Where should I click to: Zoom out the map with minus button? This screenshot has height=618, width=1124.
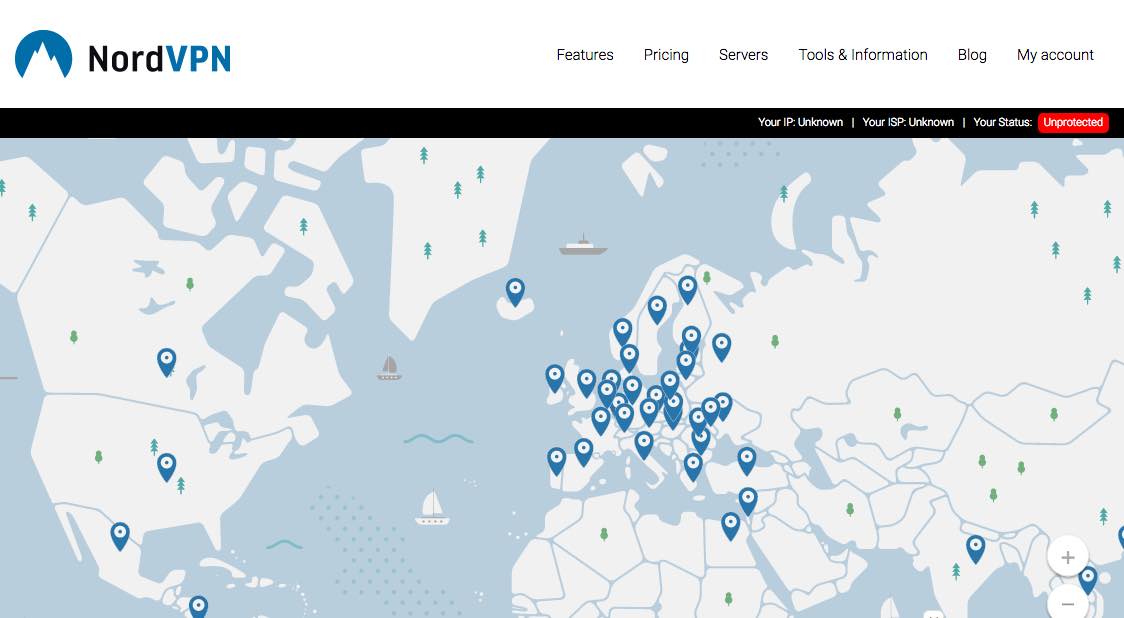point(1067,603)
